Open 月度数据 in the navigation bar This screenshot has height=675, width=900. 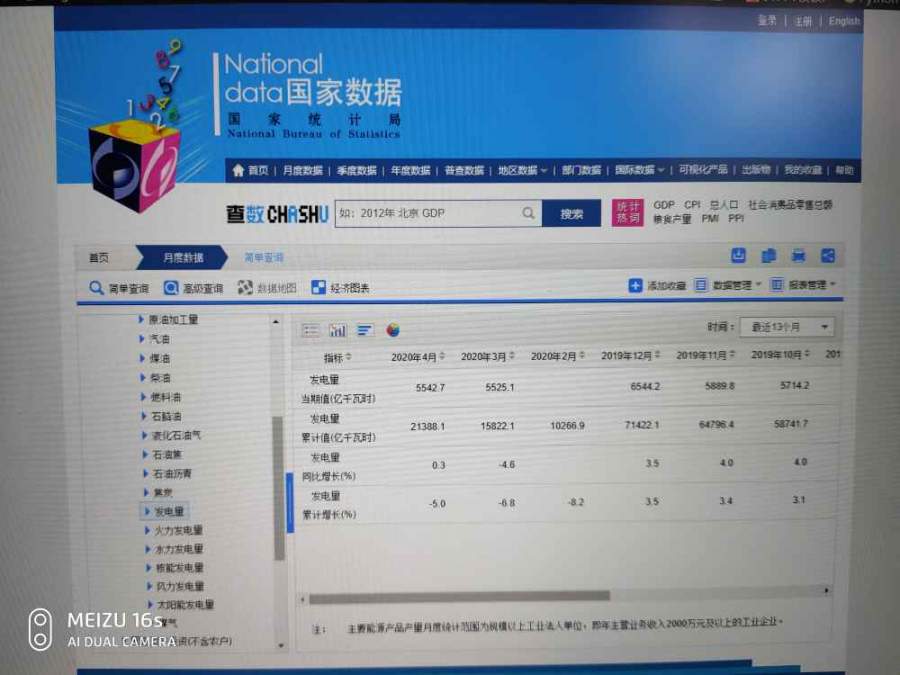(x=302, y=170)
